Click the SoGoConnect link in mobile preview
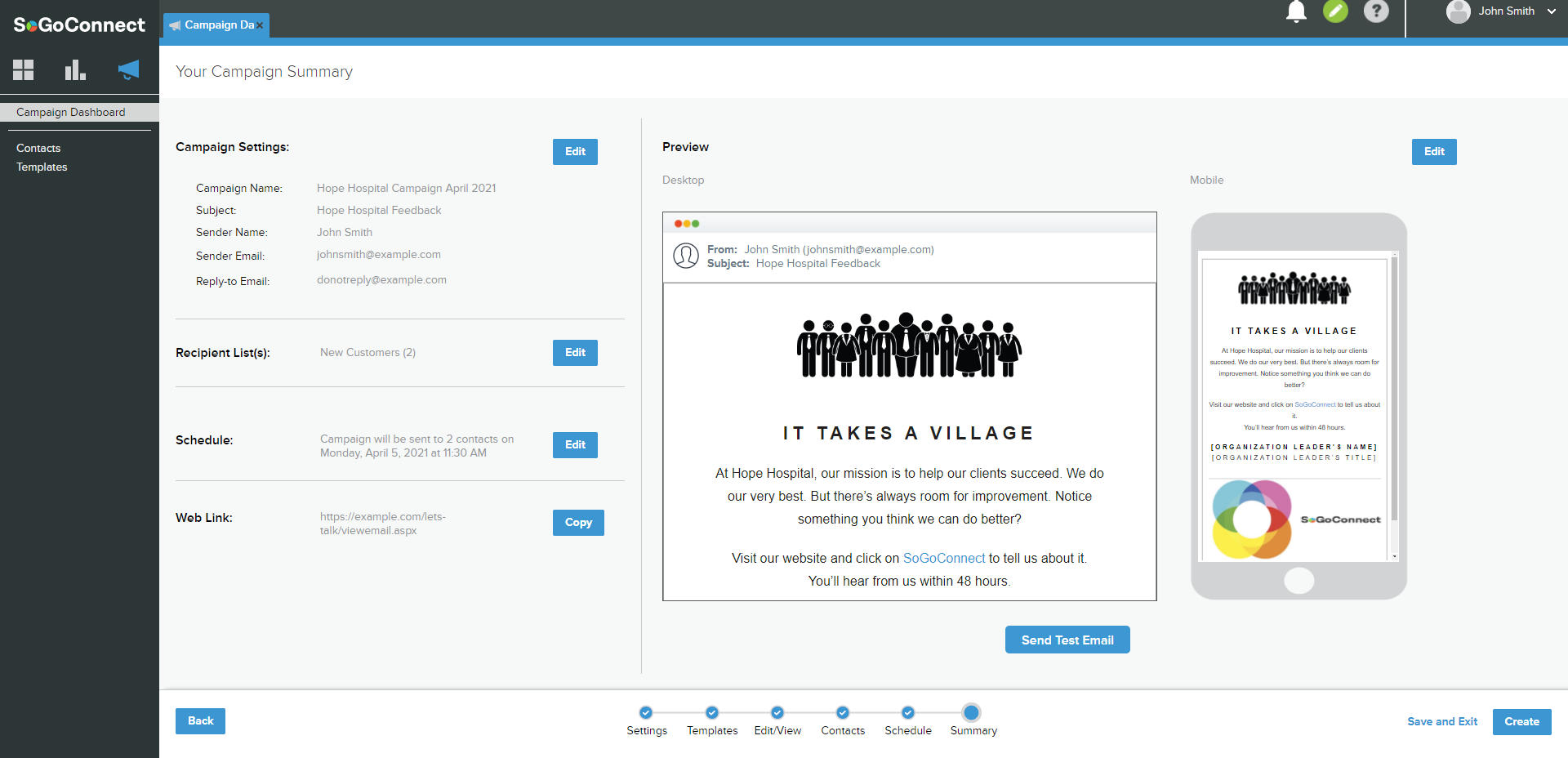1568x758 pixels. (1315, 404)
